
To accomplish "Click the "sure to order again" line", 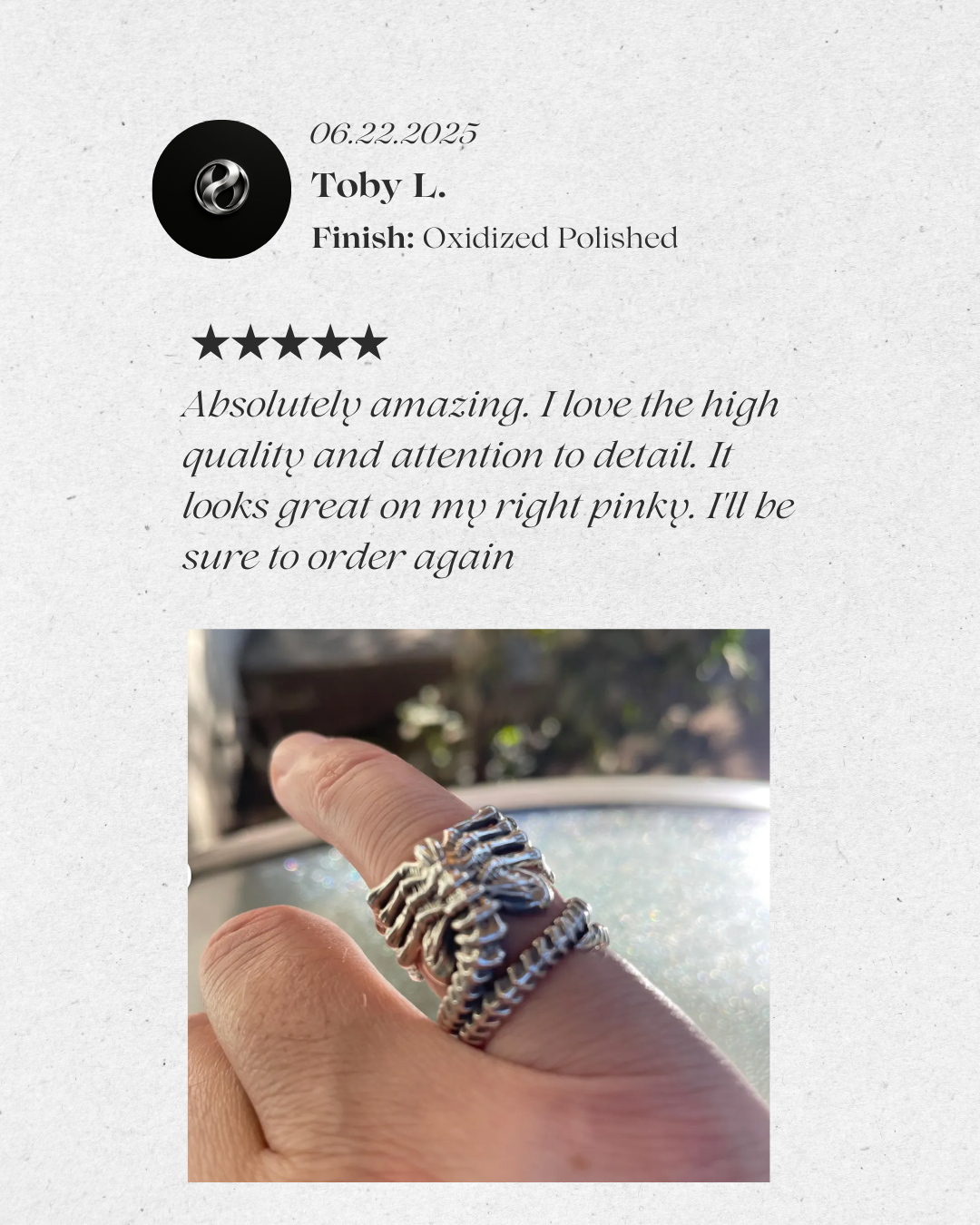I will (348, 557).
